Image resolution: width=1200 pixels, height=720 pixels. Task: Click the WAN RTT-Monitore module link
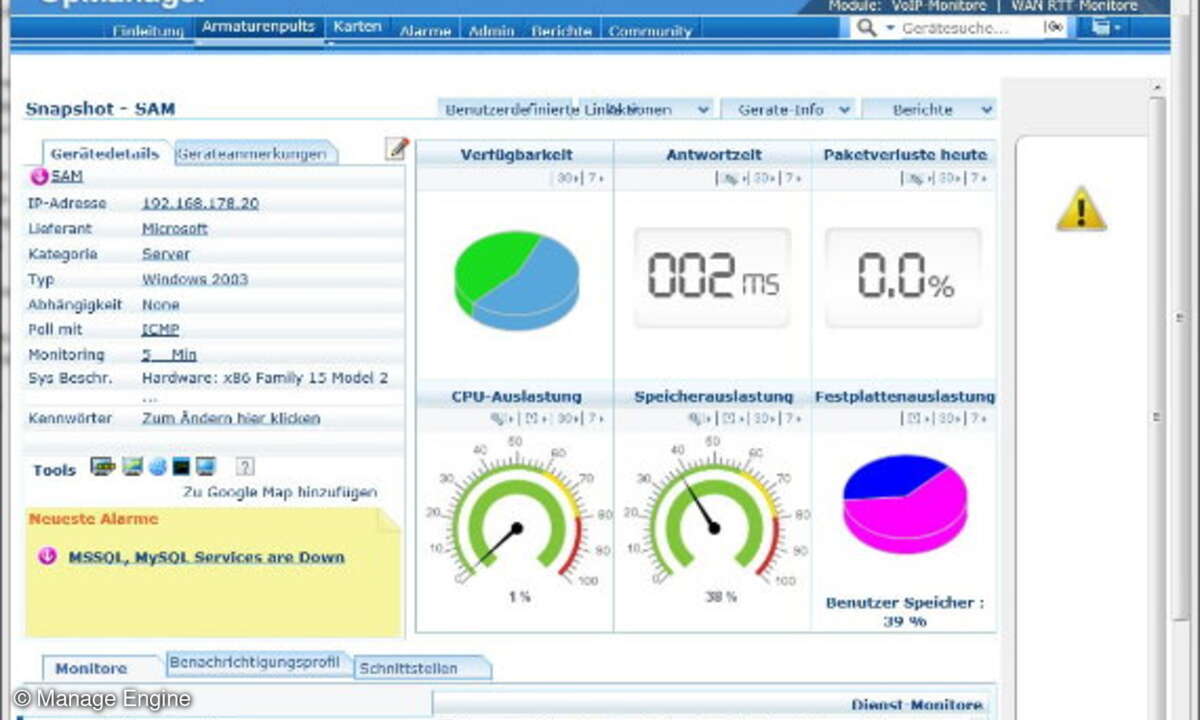click(x=1074, y=6)
